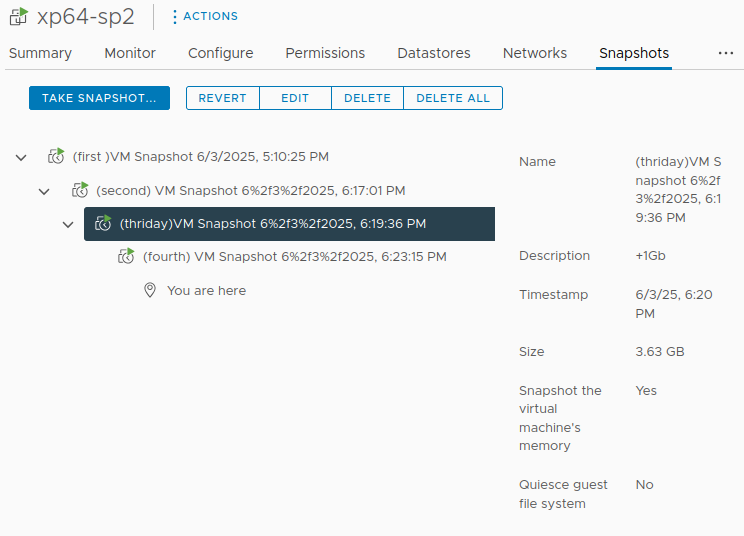Screen dimensions: 744x536
Task: Open the Actions menu
Action: [205, 17]
